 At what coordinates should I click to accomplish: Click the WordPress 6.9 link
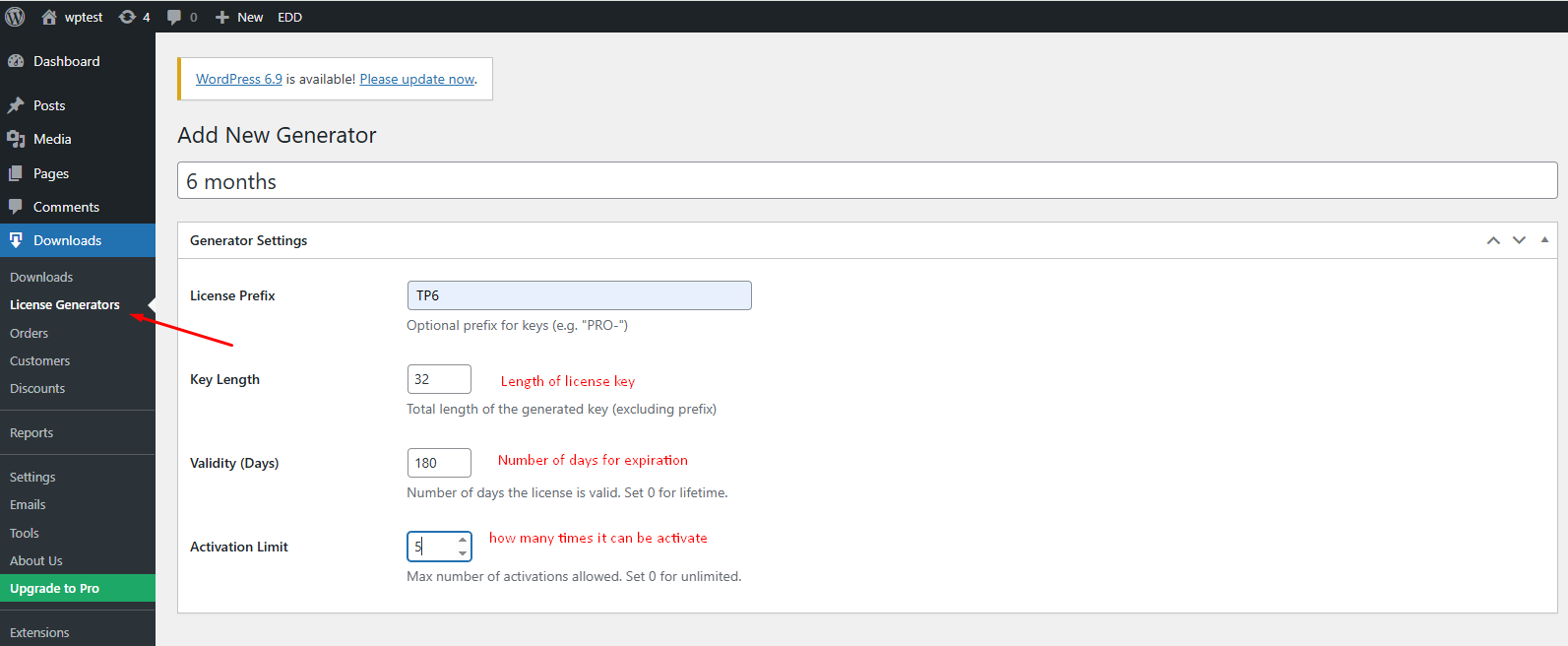239,79
